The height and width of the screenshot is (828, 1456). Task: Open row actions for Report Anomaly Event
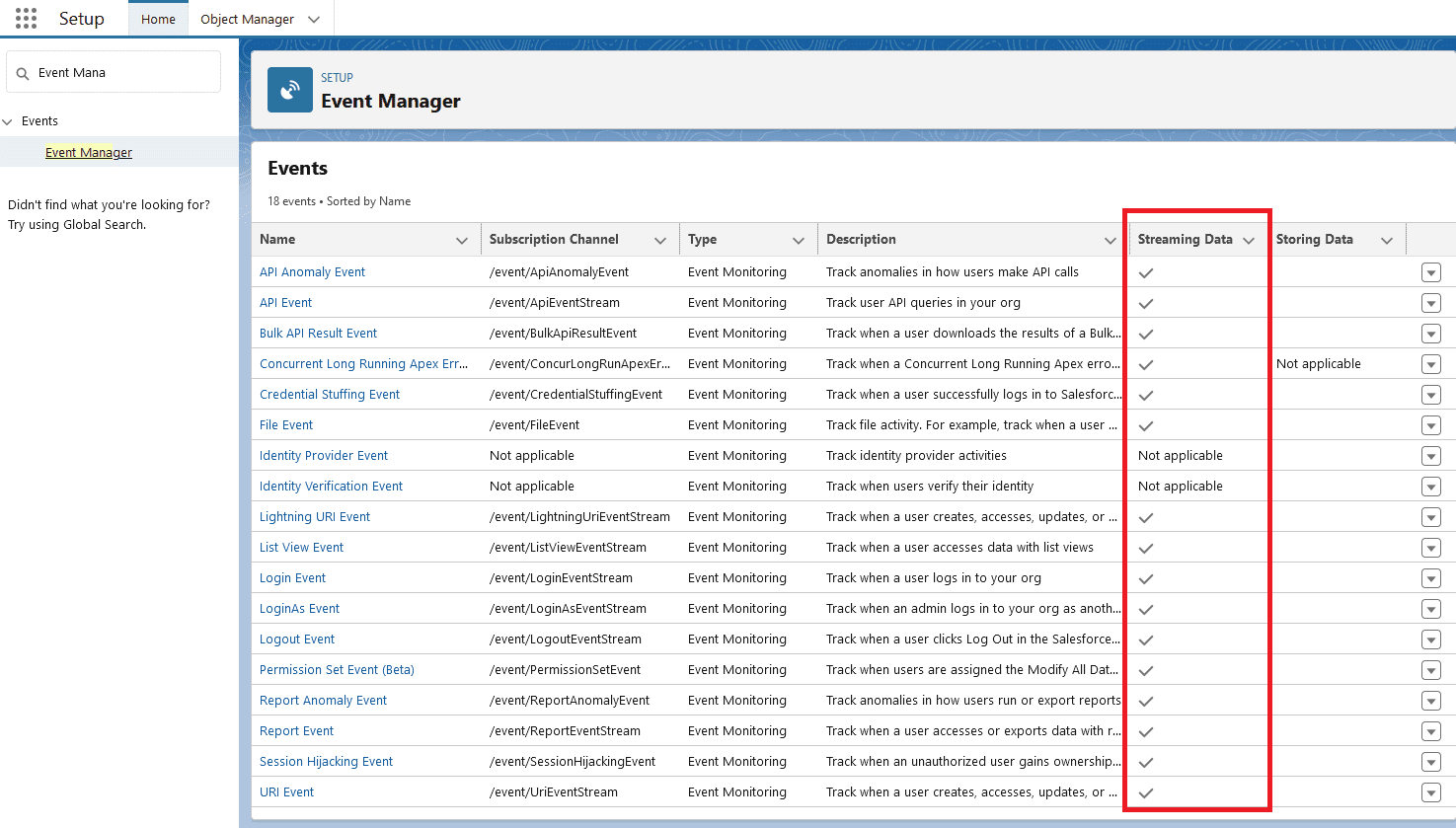coord(1431,701)
